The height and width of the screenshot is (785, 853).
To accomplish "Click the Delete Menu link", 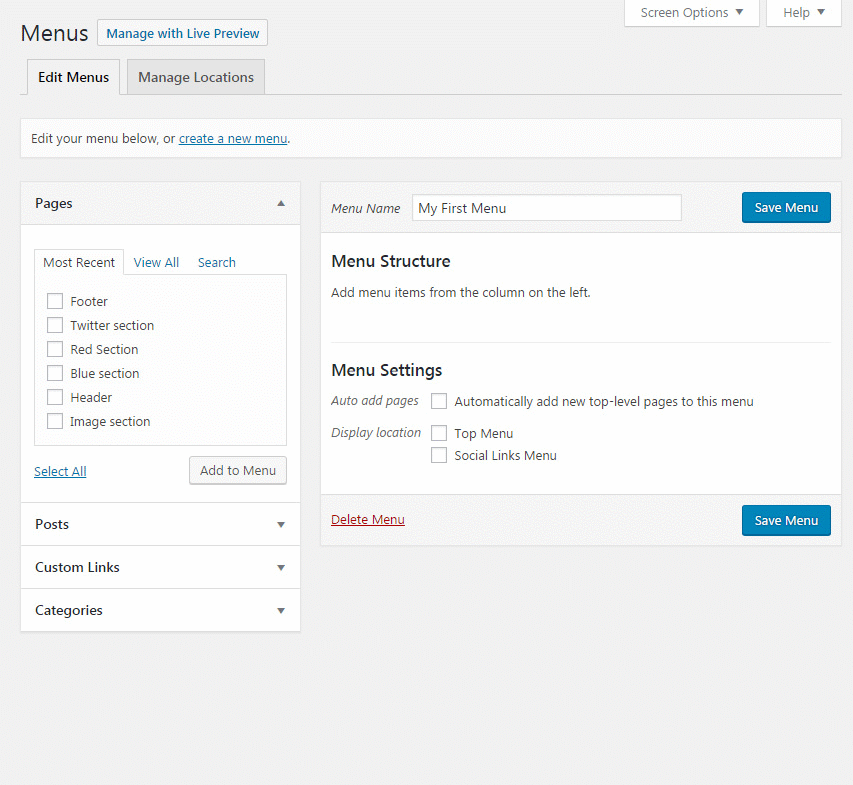I will [x=367, y=519].
